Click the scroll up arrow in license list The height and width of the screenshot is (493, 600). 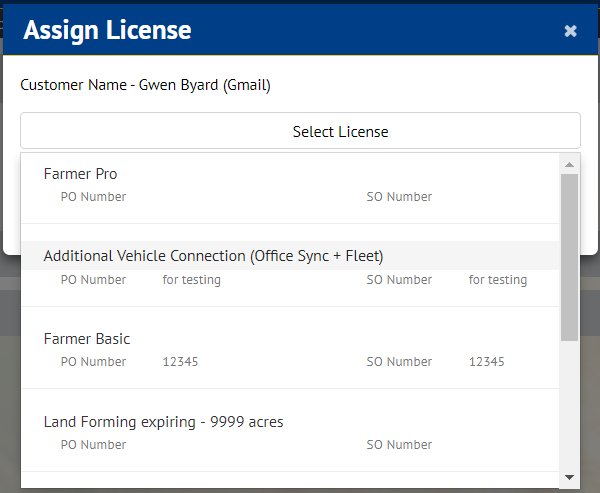(569, 165)
